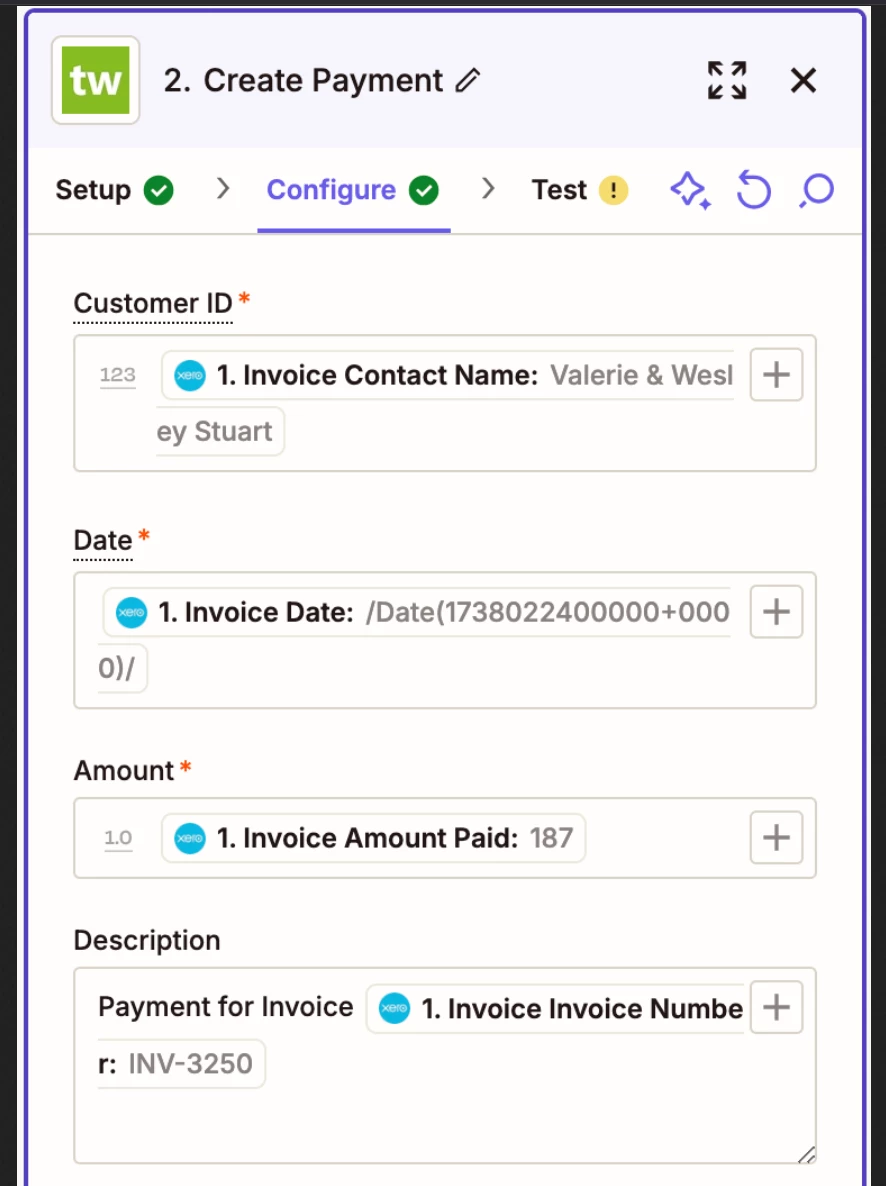Click the INV-3250 value text
Viewport: 886px width, 1186px height.
tap(191, 1063)
